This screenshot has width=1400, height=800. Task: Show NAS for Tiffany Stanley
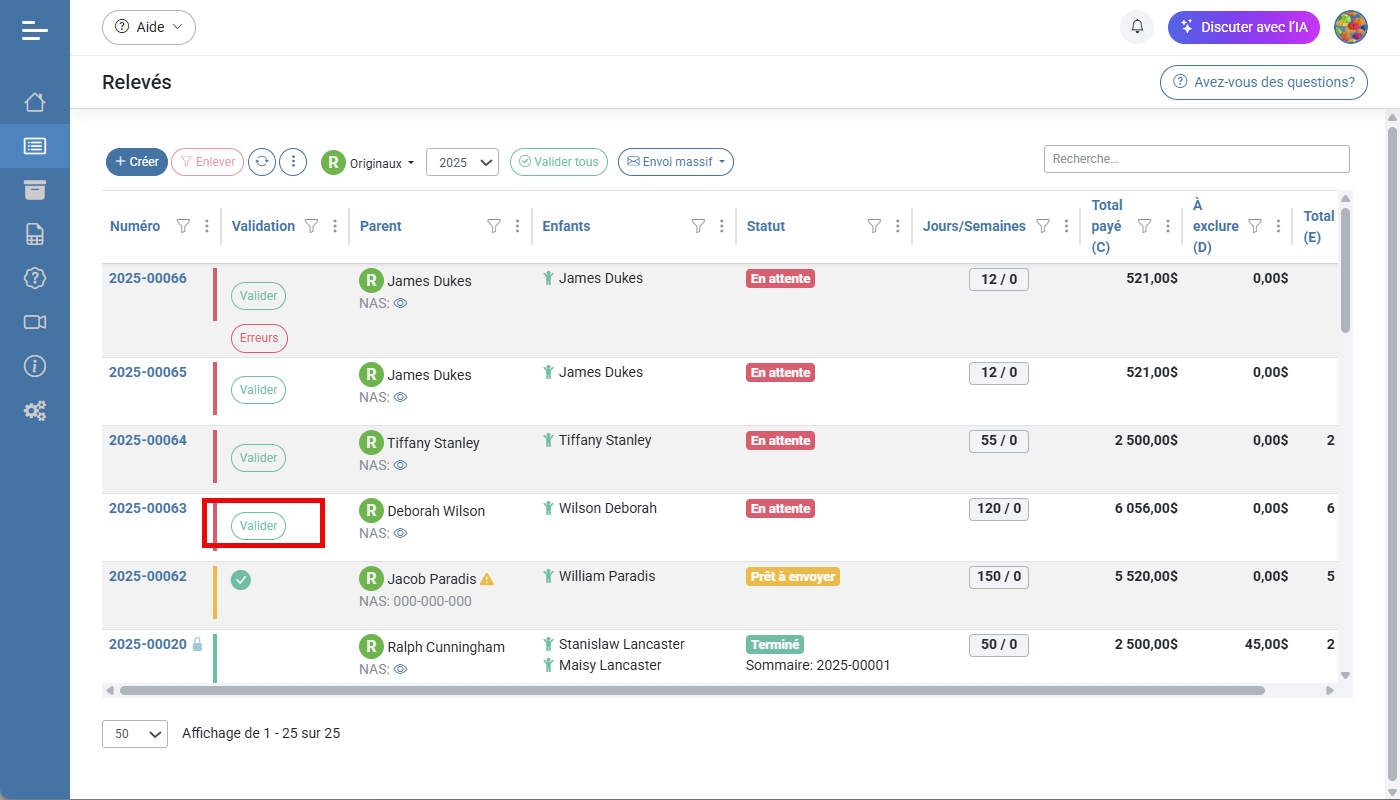click(400, 465)
